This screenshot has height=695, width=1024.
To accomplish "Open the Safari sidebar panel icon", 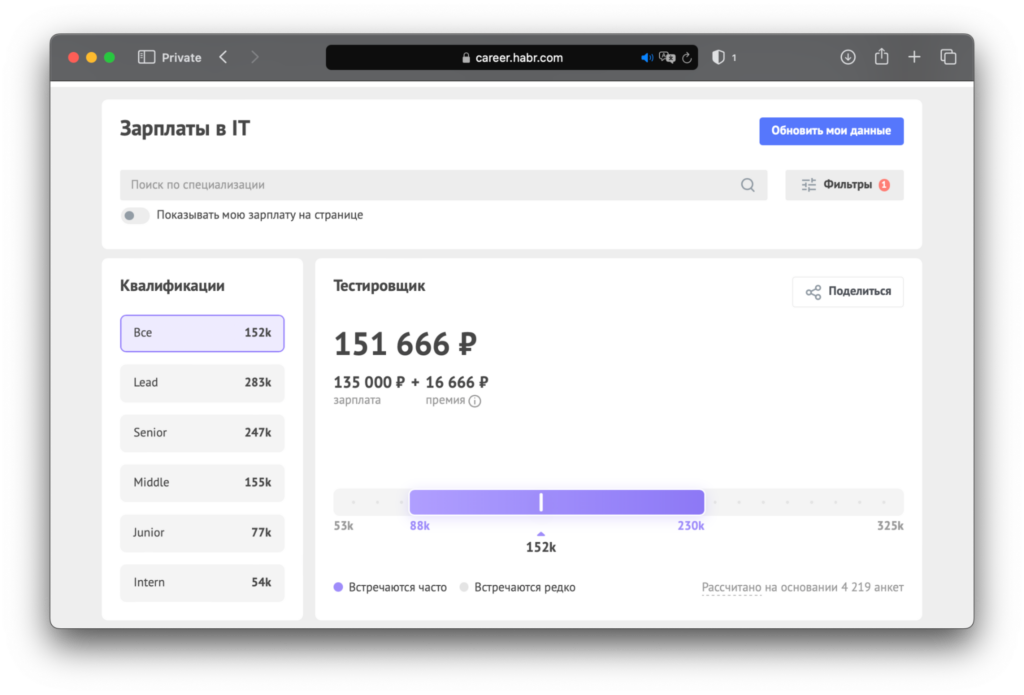I will point(146,58).
